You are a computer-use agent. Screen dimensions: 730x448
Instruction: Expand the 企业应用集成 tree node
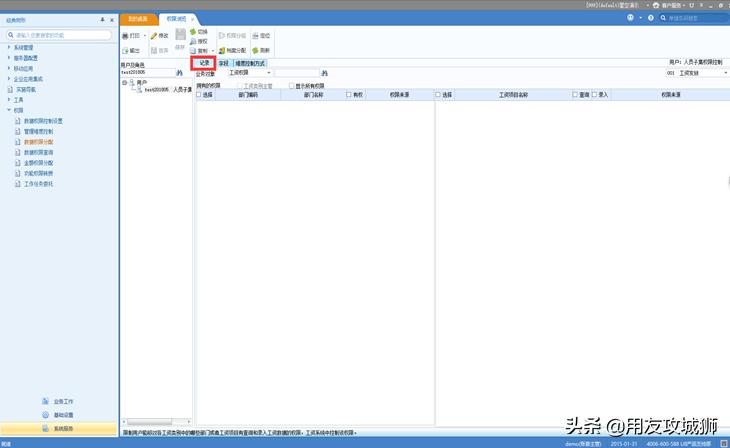point(8,79)
